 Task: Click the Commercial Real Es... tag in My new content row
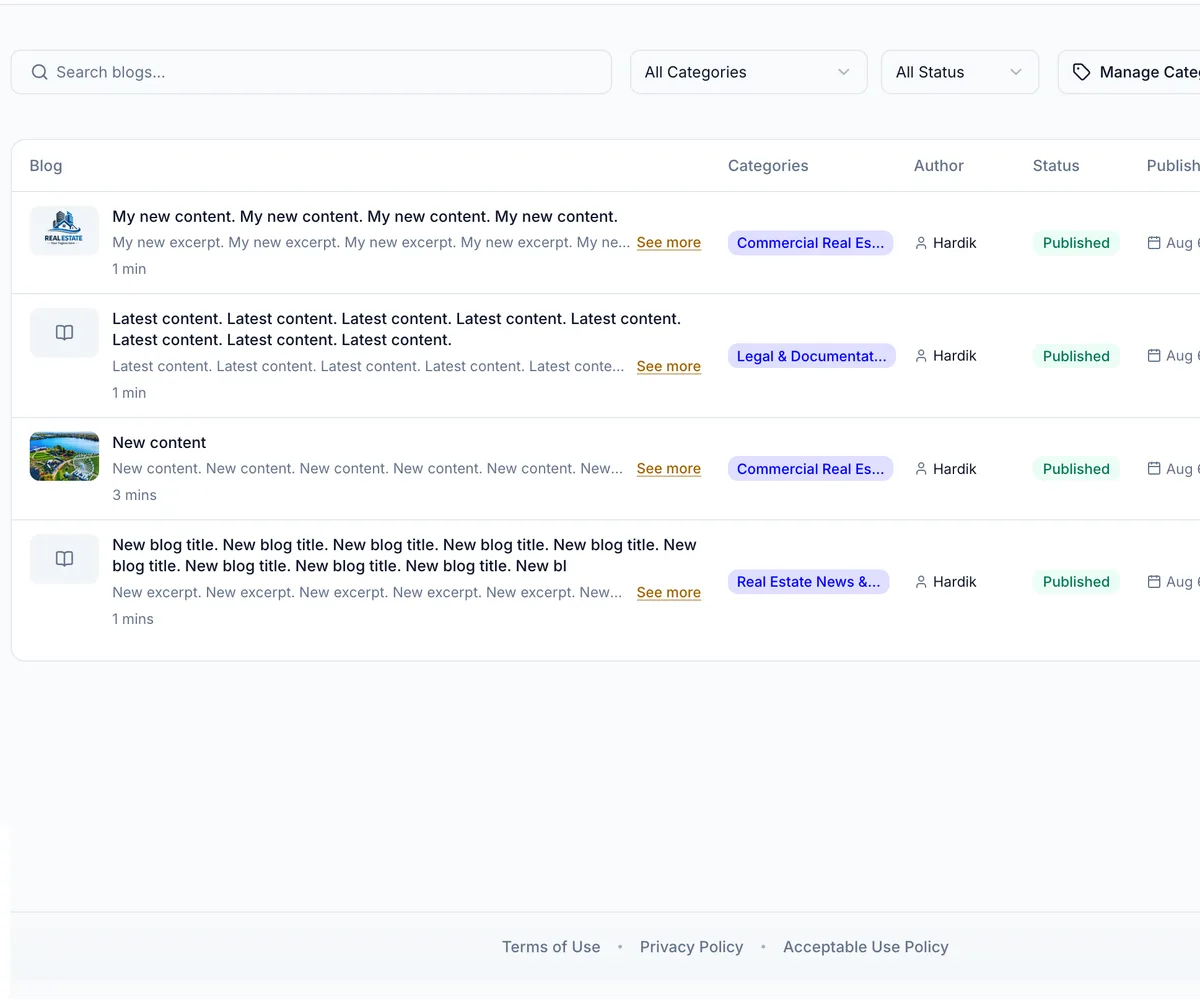(810, 243)
